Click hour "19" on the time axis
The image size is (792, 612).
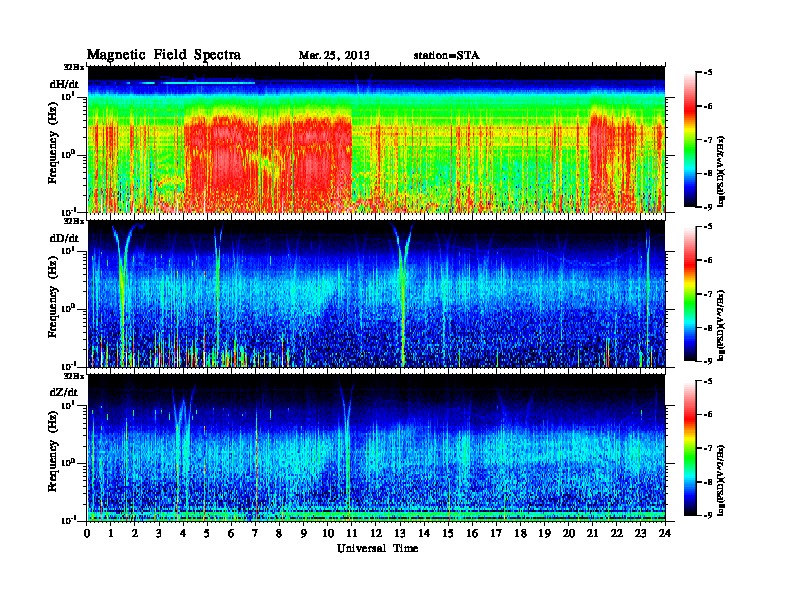[544, 533]
